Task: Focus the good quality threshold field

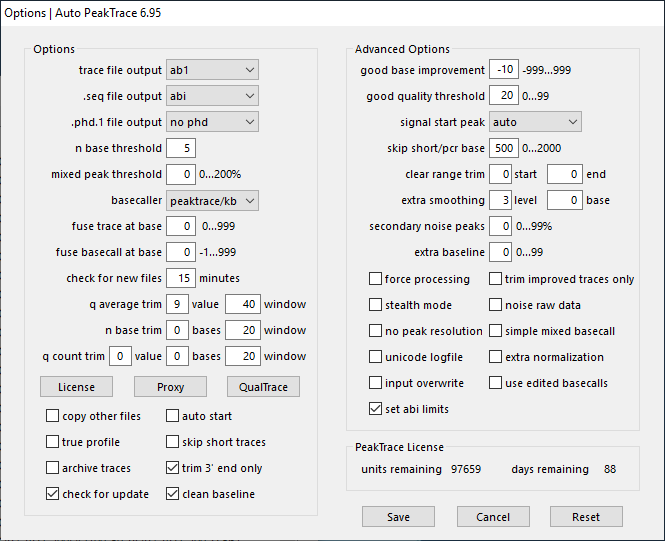Action: (503, 96)
